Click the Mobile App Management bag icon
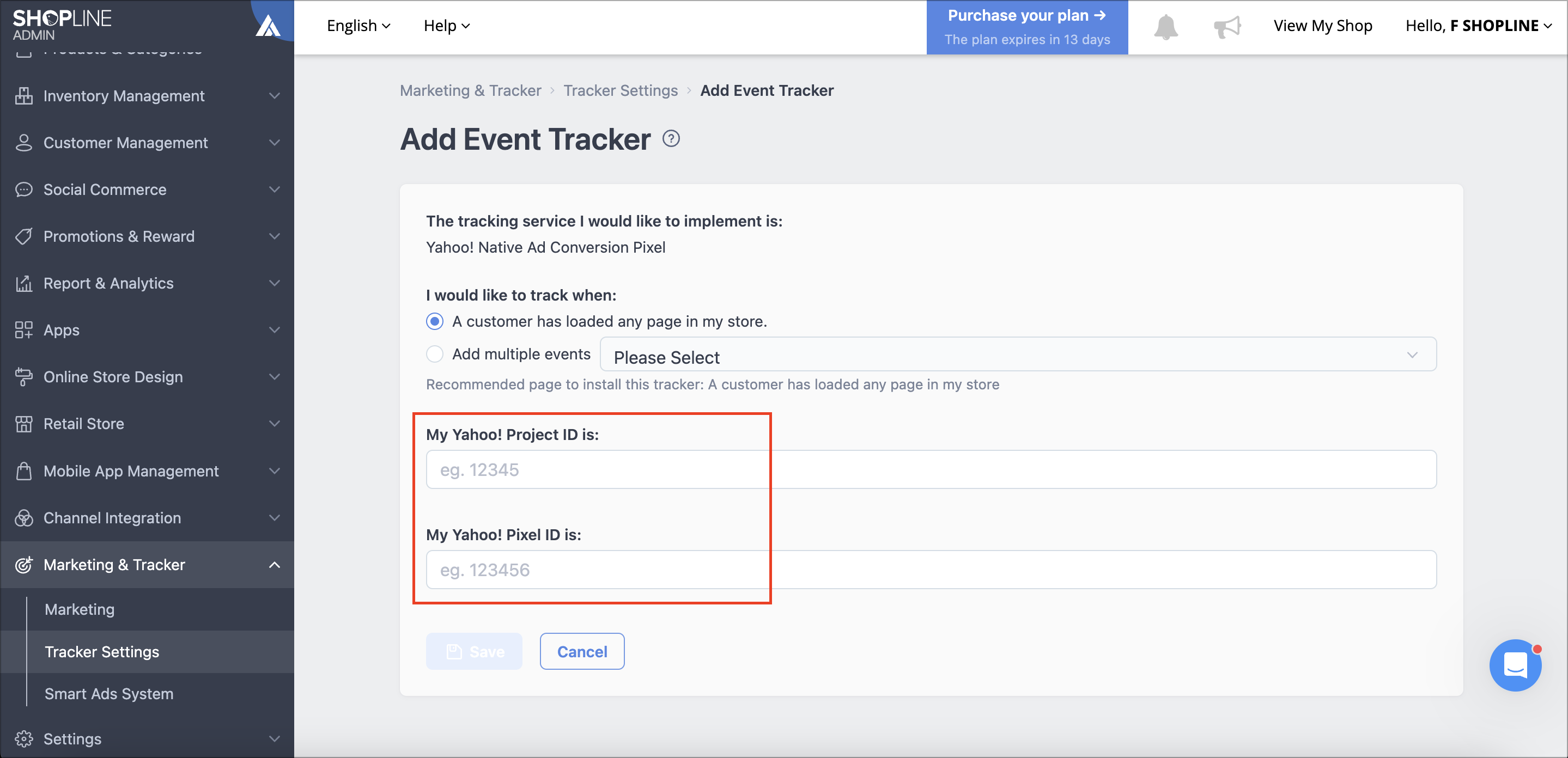The width and height of the screenshot is (1568, 758). [24, 471]
